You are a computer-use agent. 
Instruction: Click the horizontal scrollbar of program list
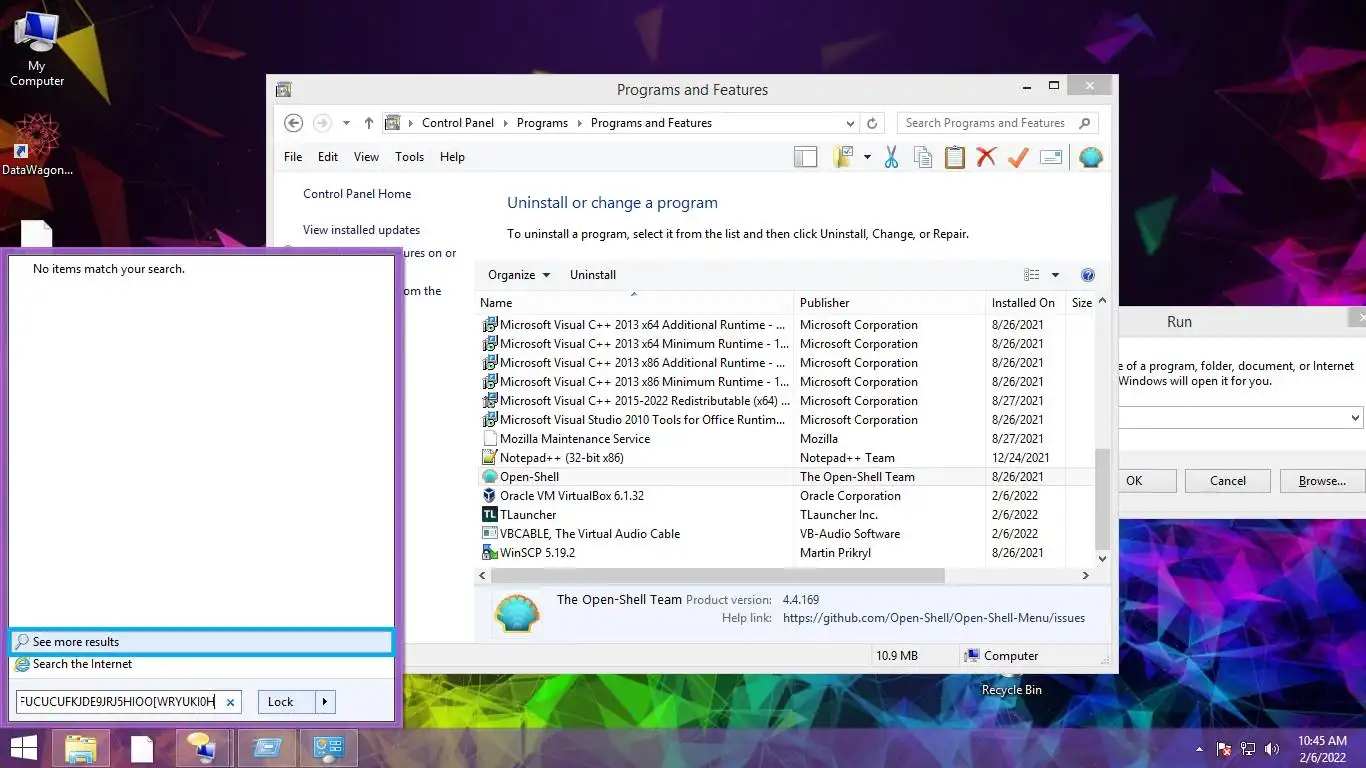pos(717,576)
